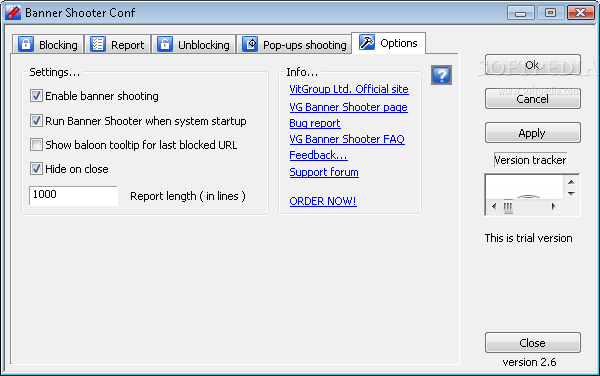
Task: Toggle Enable banner shooting checkbox
Action: tap(36, 96)
